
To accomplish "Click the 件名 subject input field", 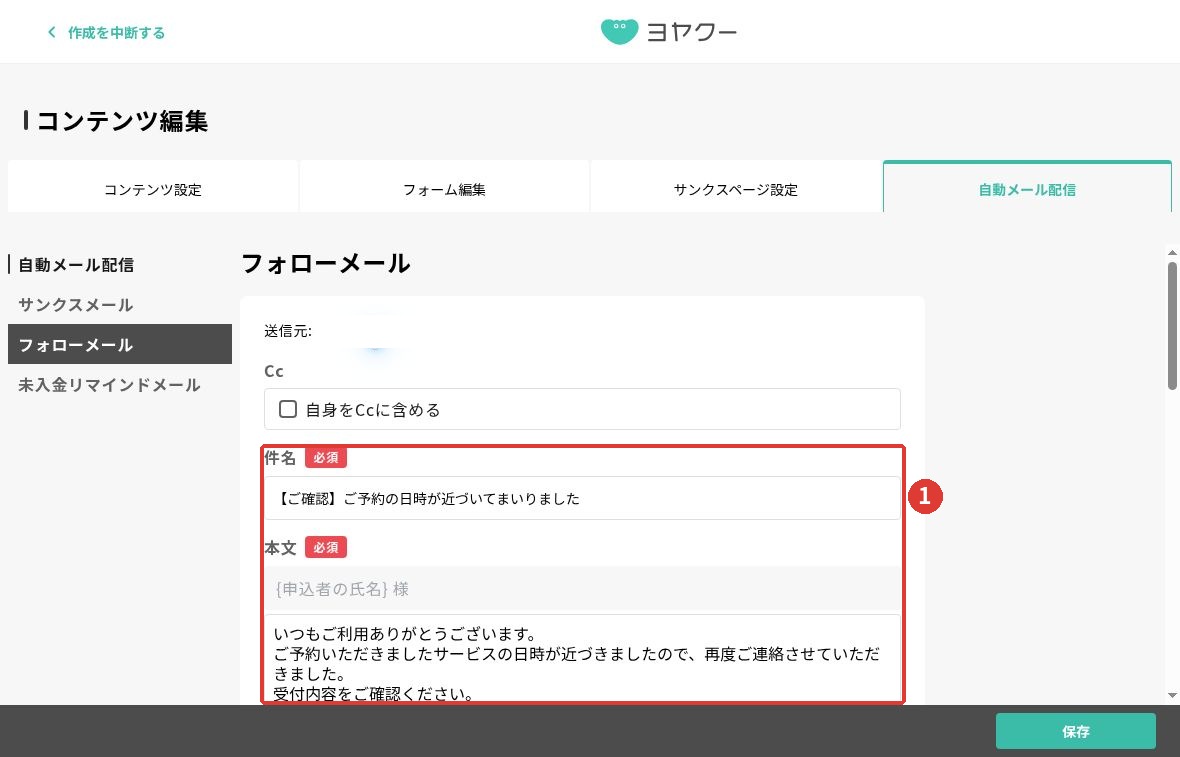I will click(582, 498).
